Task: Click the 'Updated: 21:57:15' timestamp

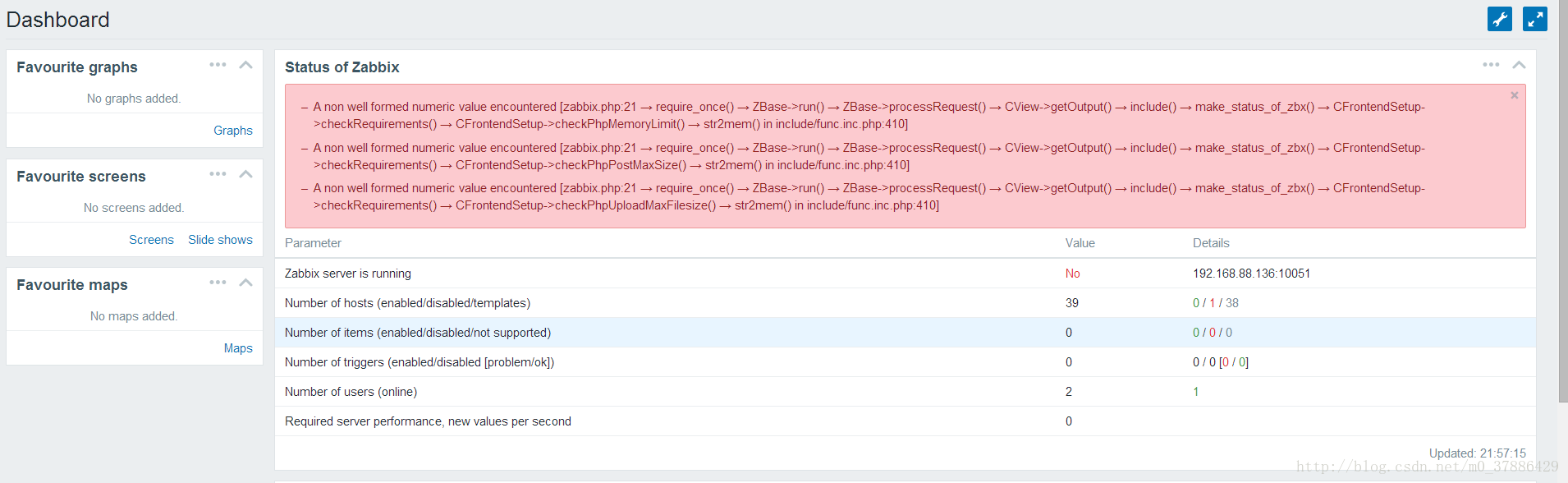Action: (1478, 453)
